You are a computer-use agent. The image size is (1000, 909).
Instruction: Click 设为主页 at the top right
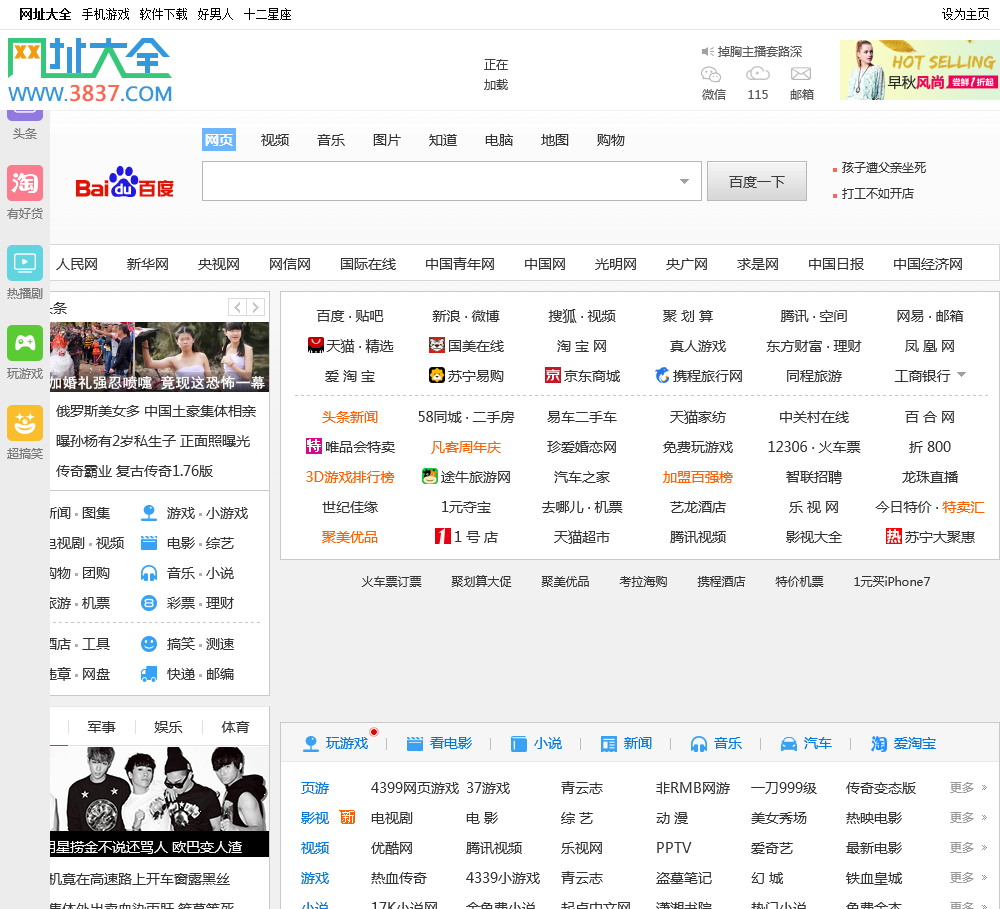coord(966,14)
